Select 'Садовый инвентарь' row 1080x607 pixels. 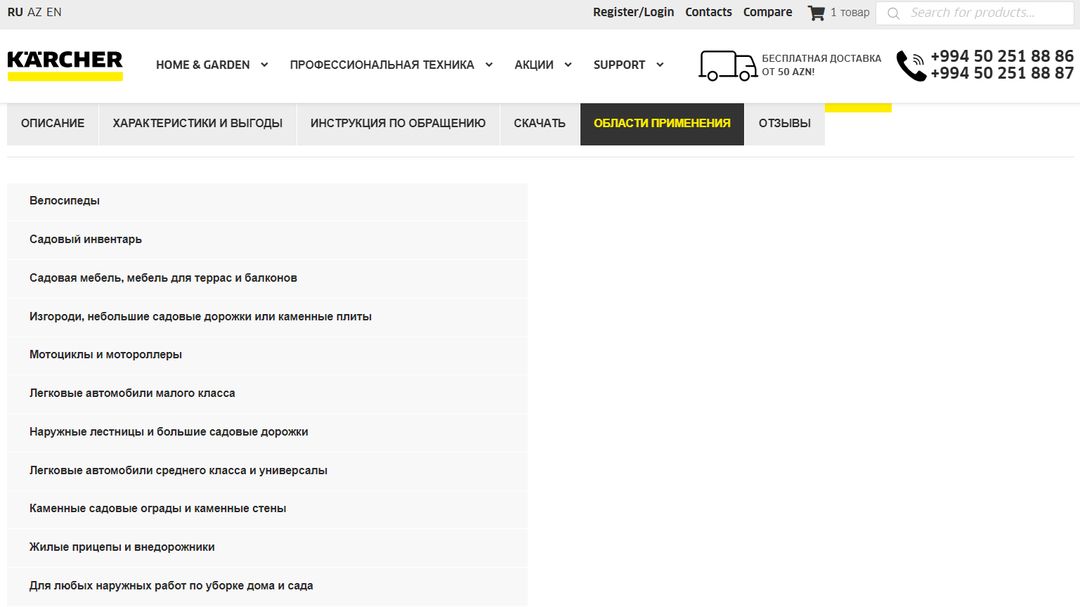pos(267,239)
